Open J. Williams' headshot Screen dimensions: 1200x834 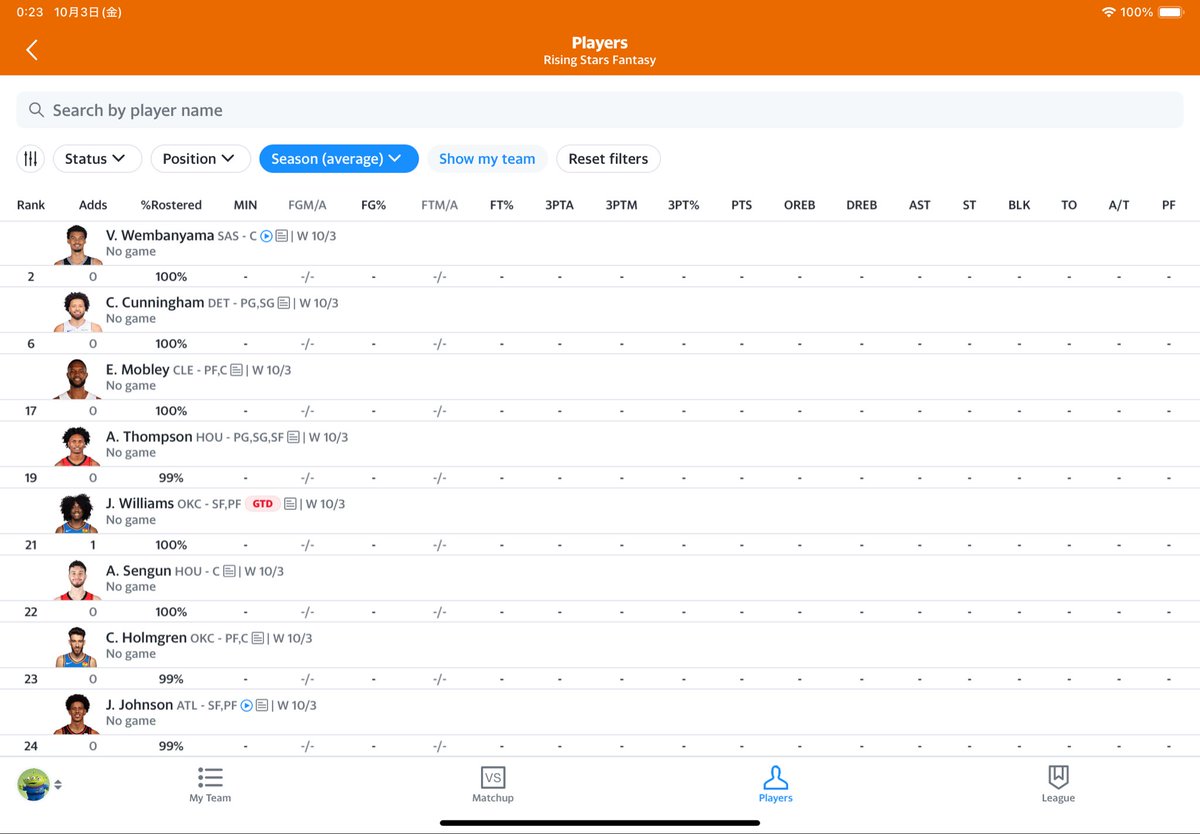(x=77, y=512)
